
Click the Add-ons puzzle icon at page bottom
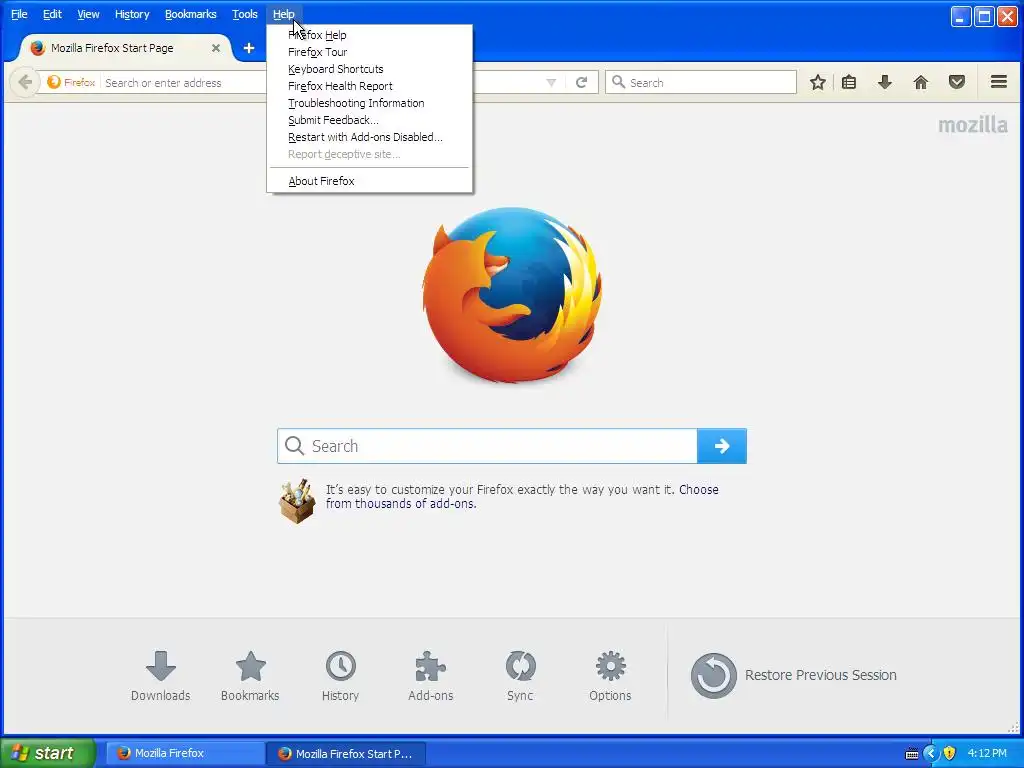[430, 666]
